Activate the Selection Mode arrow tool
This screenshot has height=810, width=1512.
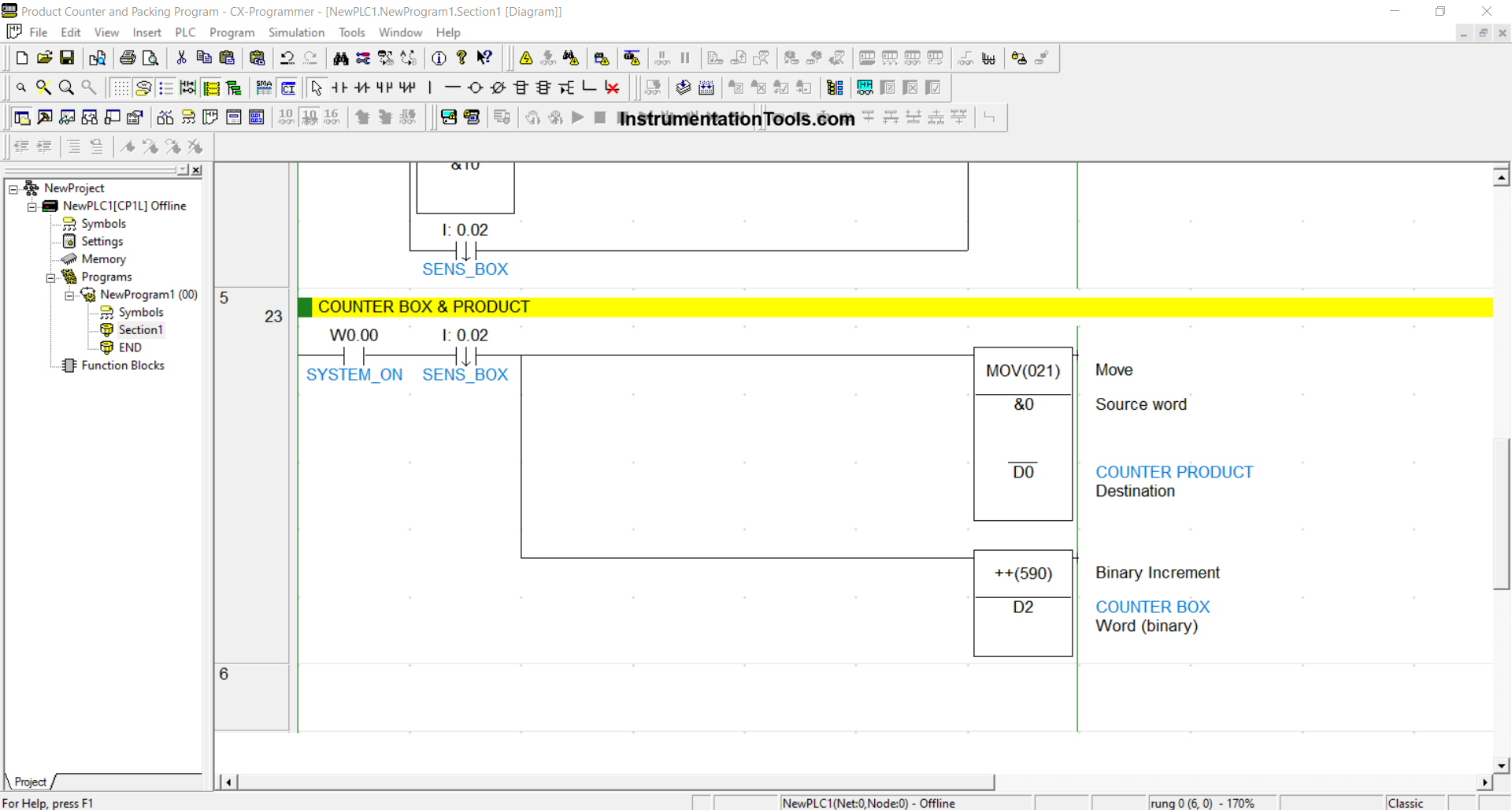[x=317, y=88]
